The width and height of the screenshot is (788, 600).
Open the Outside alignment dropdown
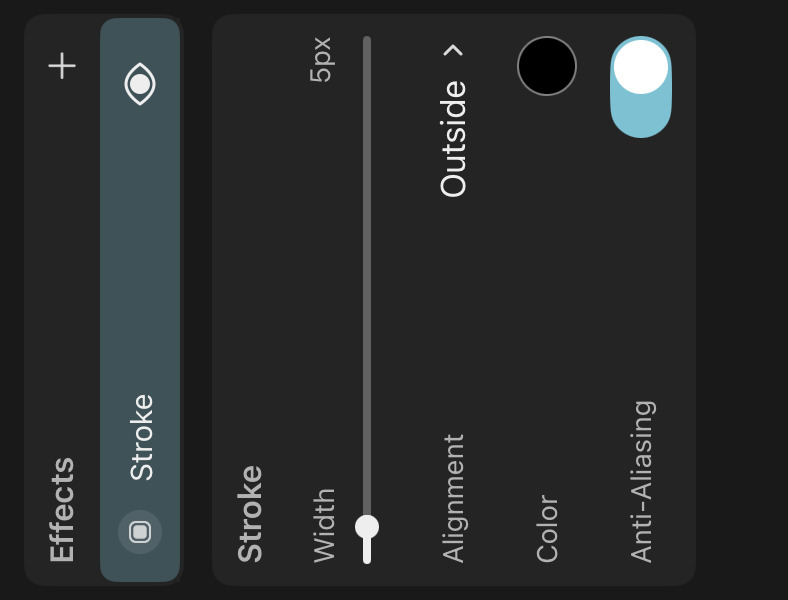coord(453,139)
